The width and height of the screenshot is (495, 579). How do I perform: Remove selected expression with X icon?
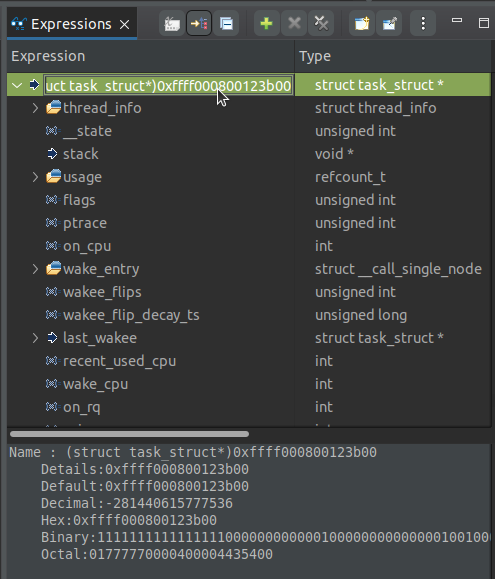pyautogui.click(x=294, y=24)
